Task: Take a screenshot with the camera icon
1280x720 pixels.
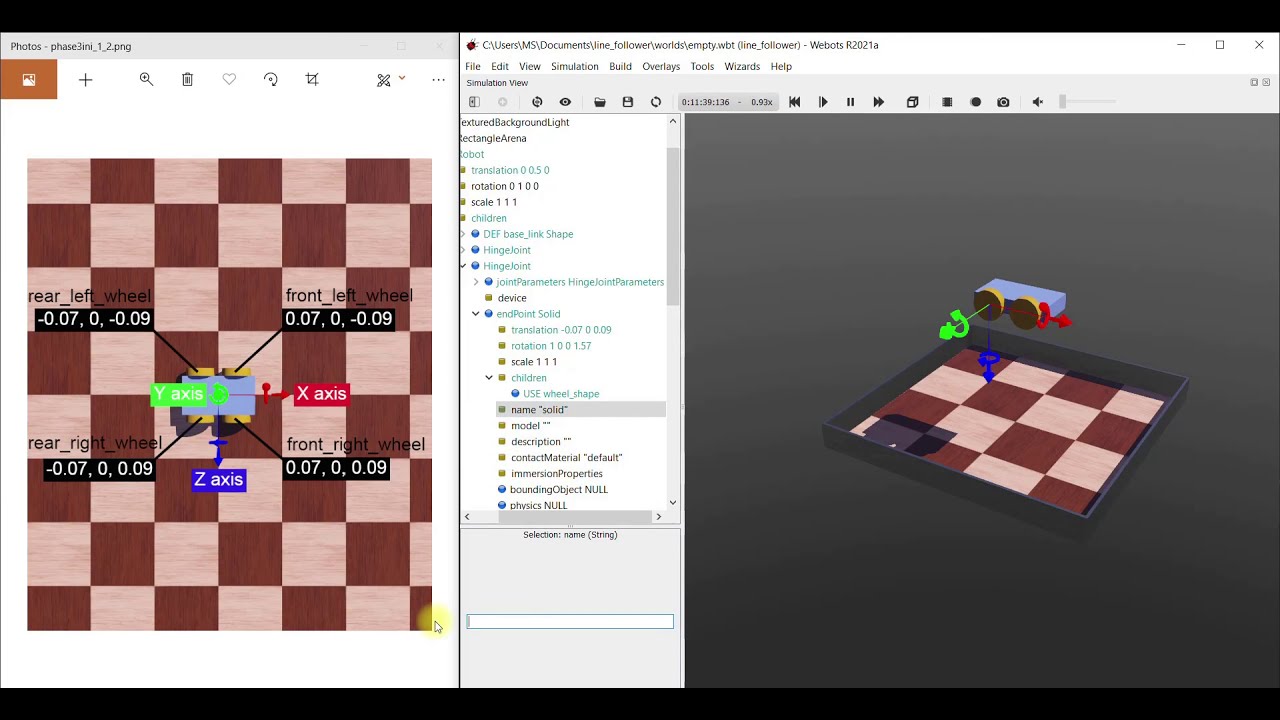Action: pos(1004,102)
